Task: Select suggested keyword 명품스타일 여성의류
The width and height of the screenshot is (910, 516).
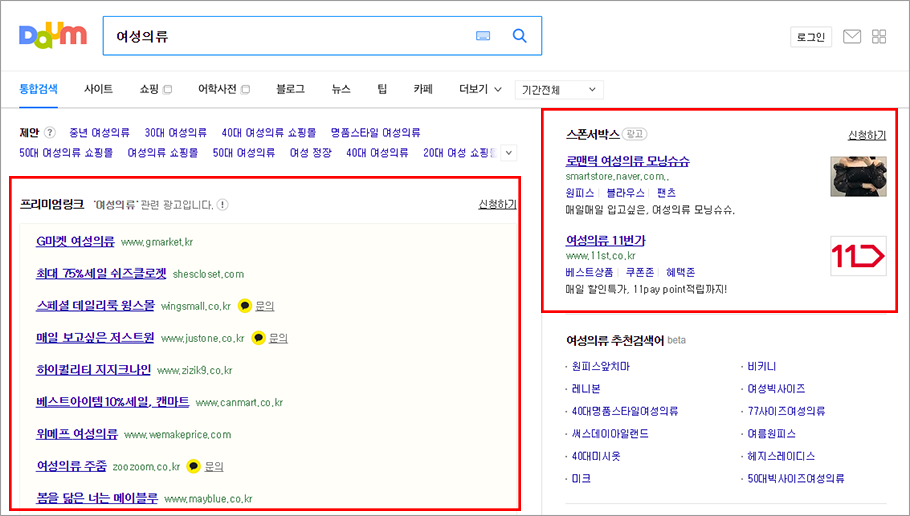Action: 375,133
